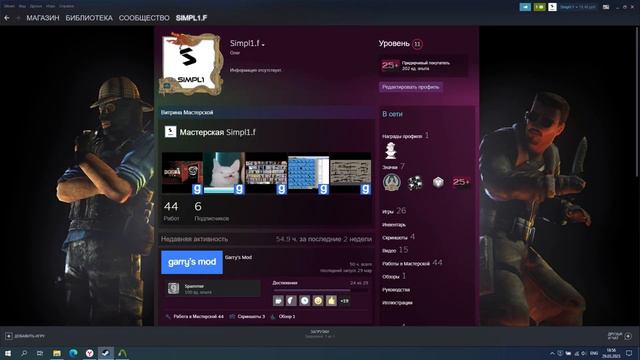This screenshot has width=640, height=360.
Task: Click the blue announcements icon in title bar
Action: click(525, 7)
